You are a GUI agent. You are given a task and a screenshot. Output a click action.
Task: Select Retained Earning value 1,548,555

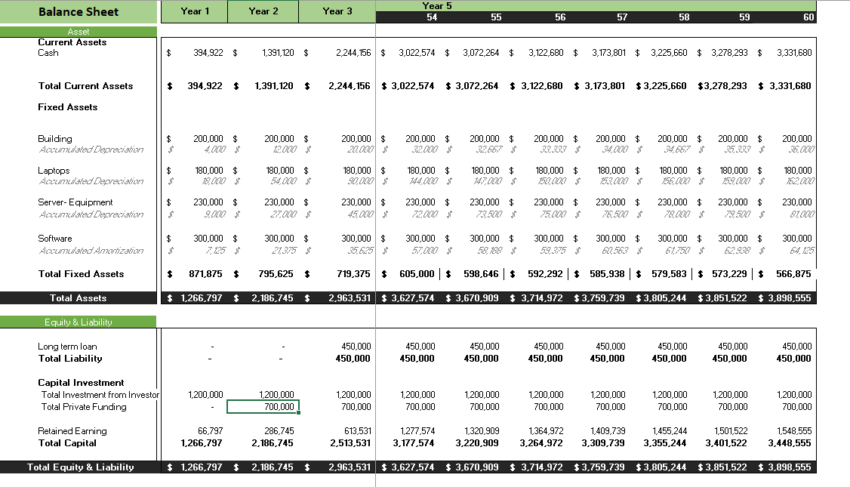pos(794,431)
